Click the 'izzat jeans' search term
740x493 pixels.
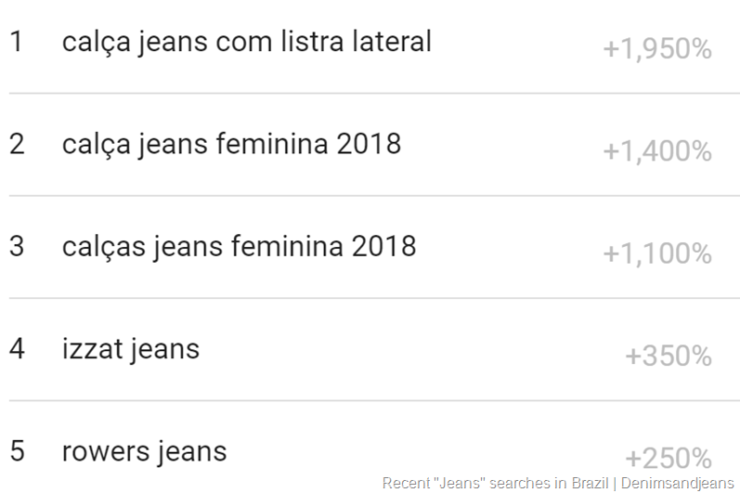point(130,349)
